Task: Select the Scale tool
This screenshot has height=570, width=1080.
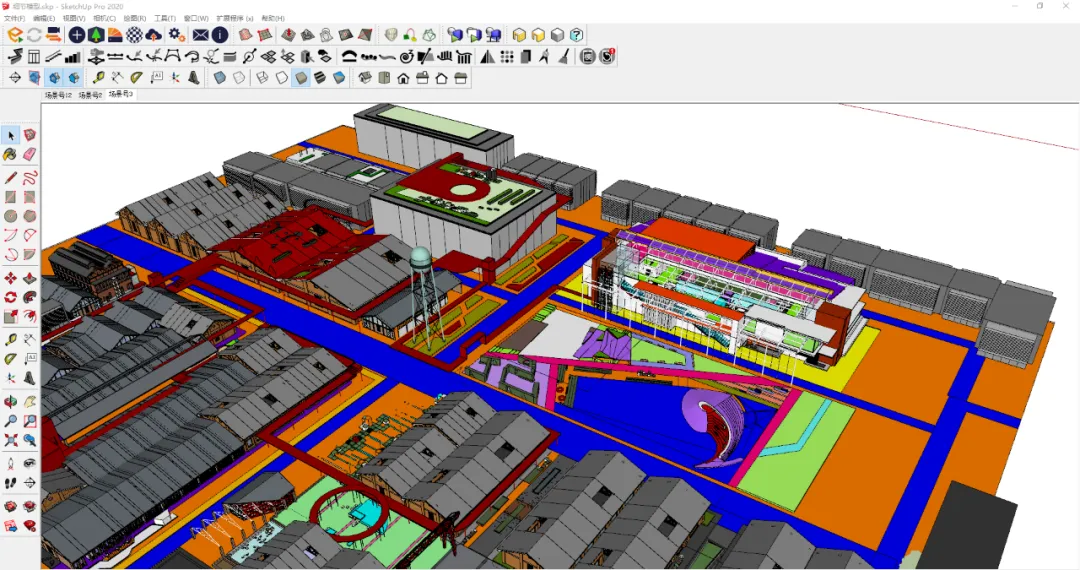Action: [11, 317]
